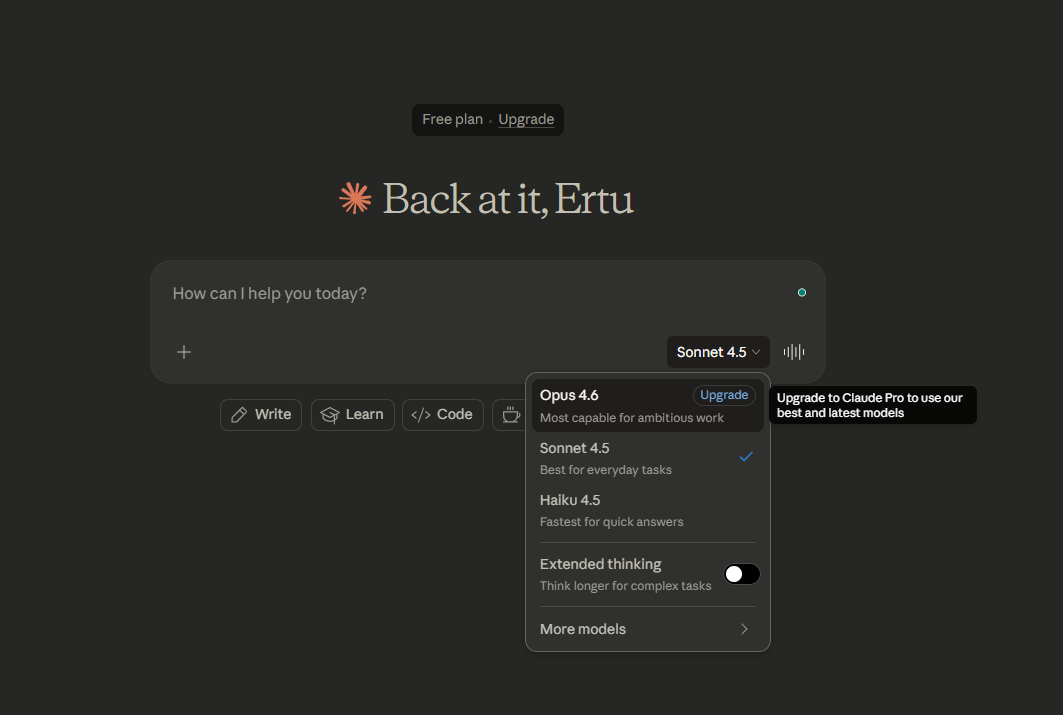The image size is (1063, 715).
Task: Click the coffee cup chip icon
Action: (511, 415)
